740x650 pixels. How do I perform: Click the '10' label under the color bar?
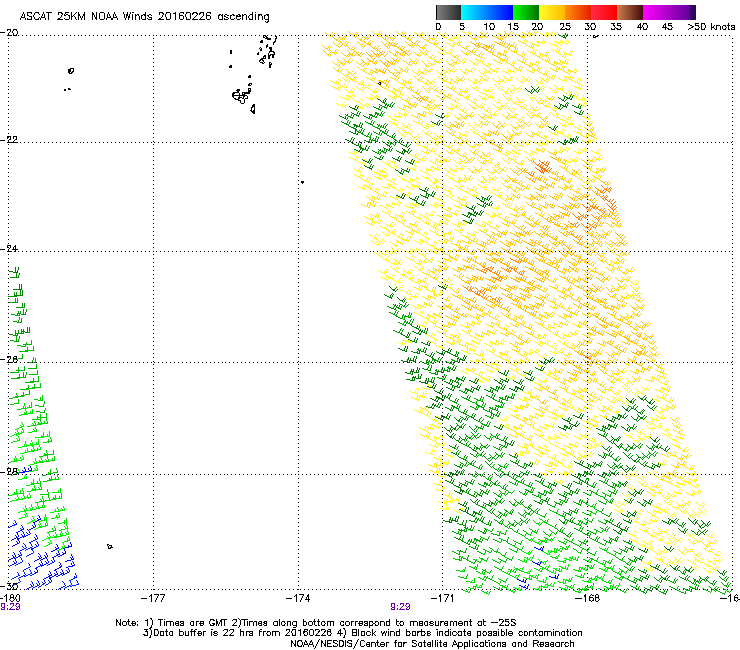tap(489, 27)
